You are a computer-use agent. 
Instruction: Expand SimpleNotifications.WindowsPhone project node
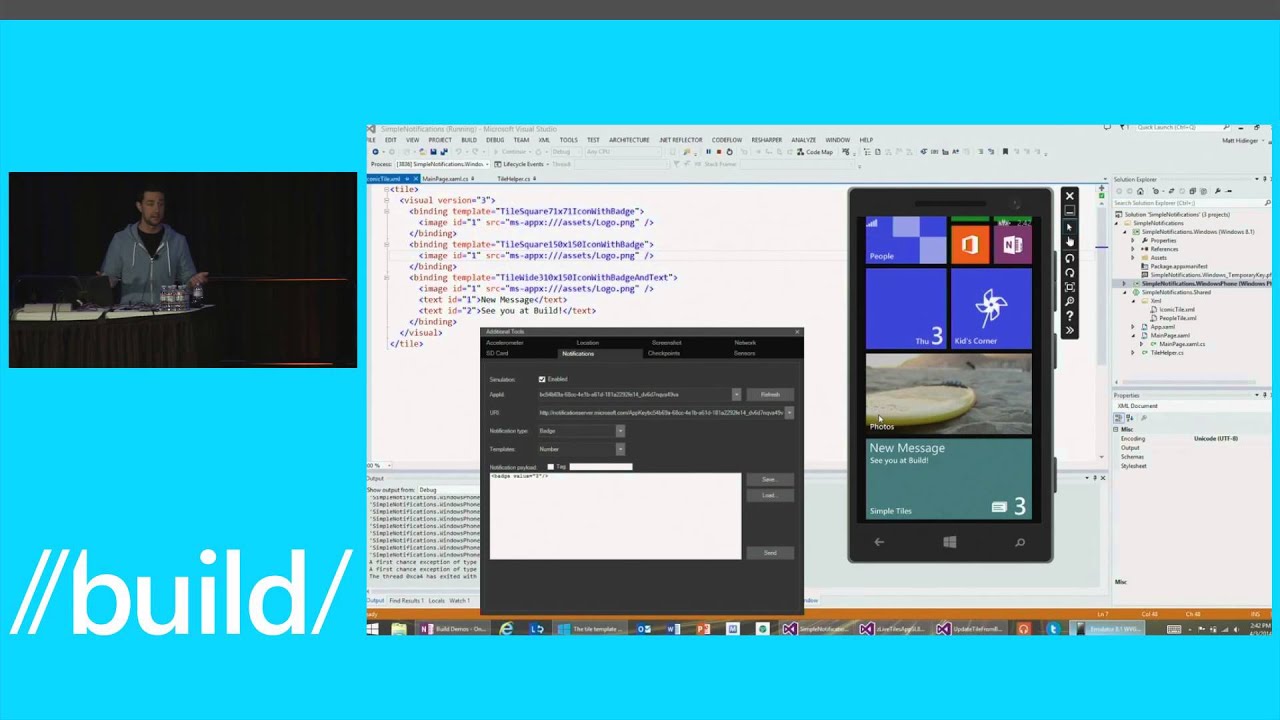click(1124, 283)
